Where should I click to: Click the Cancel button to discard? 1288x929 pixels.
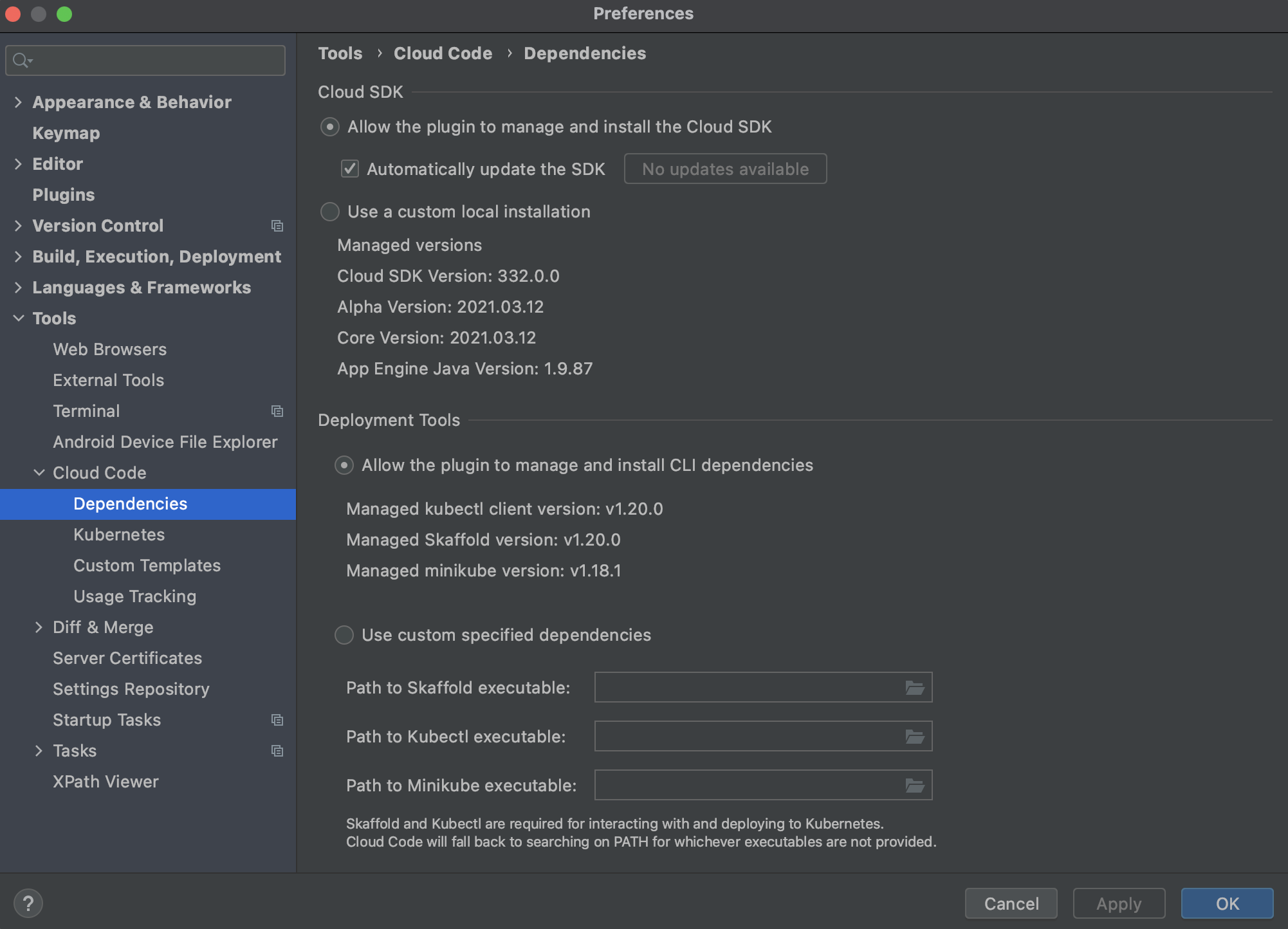click(1011, 903)
